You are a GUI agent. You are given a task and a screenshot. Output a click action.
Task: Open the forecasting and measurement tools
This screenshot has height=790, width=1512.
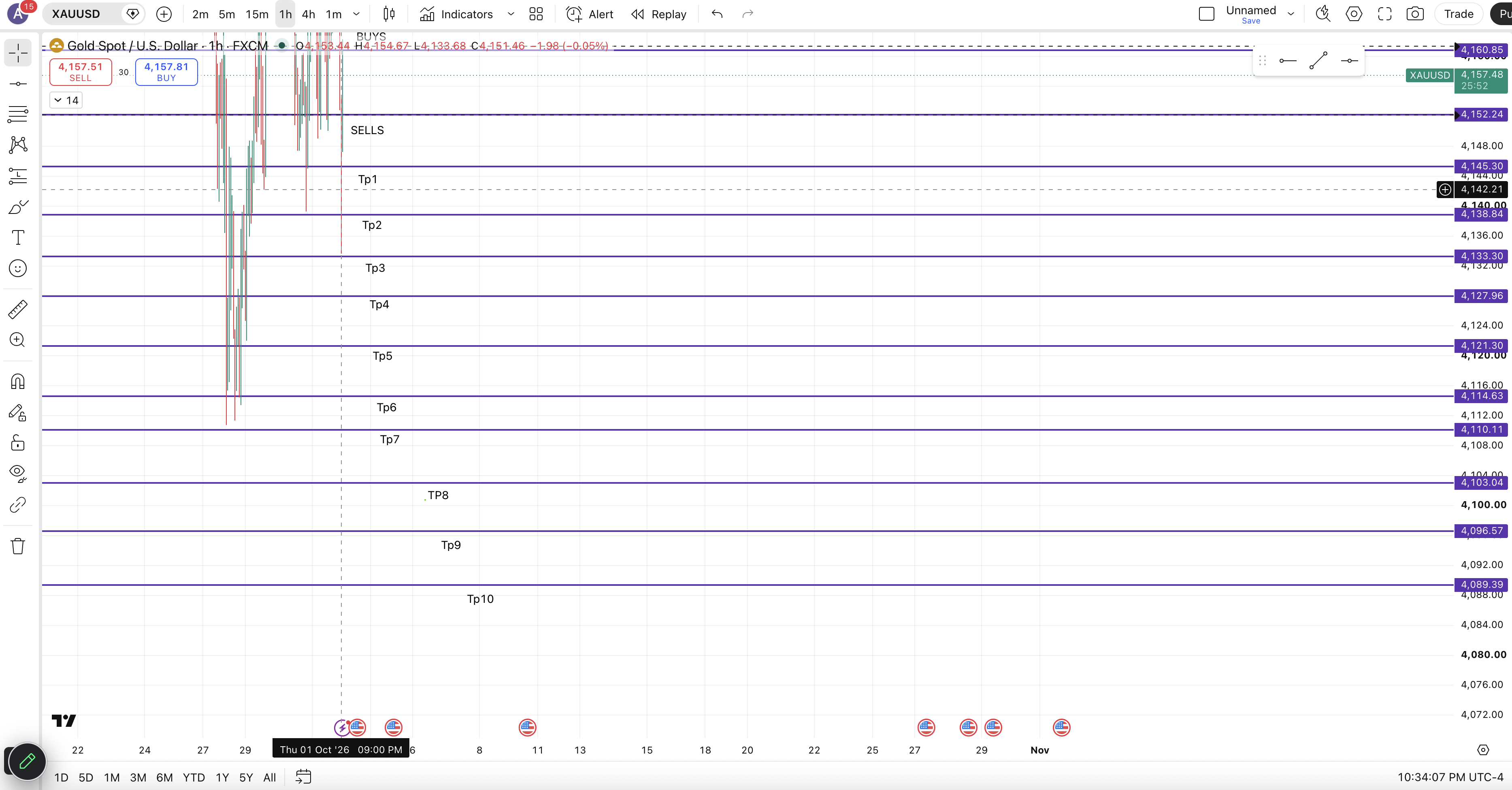click(17, 175)
